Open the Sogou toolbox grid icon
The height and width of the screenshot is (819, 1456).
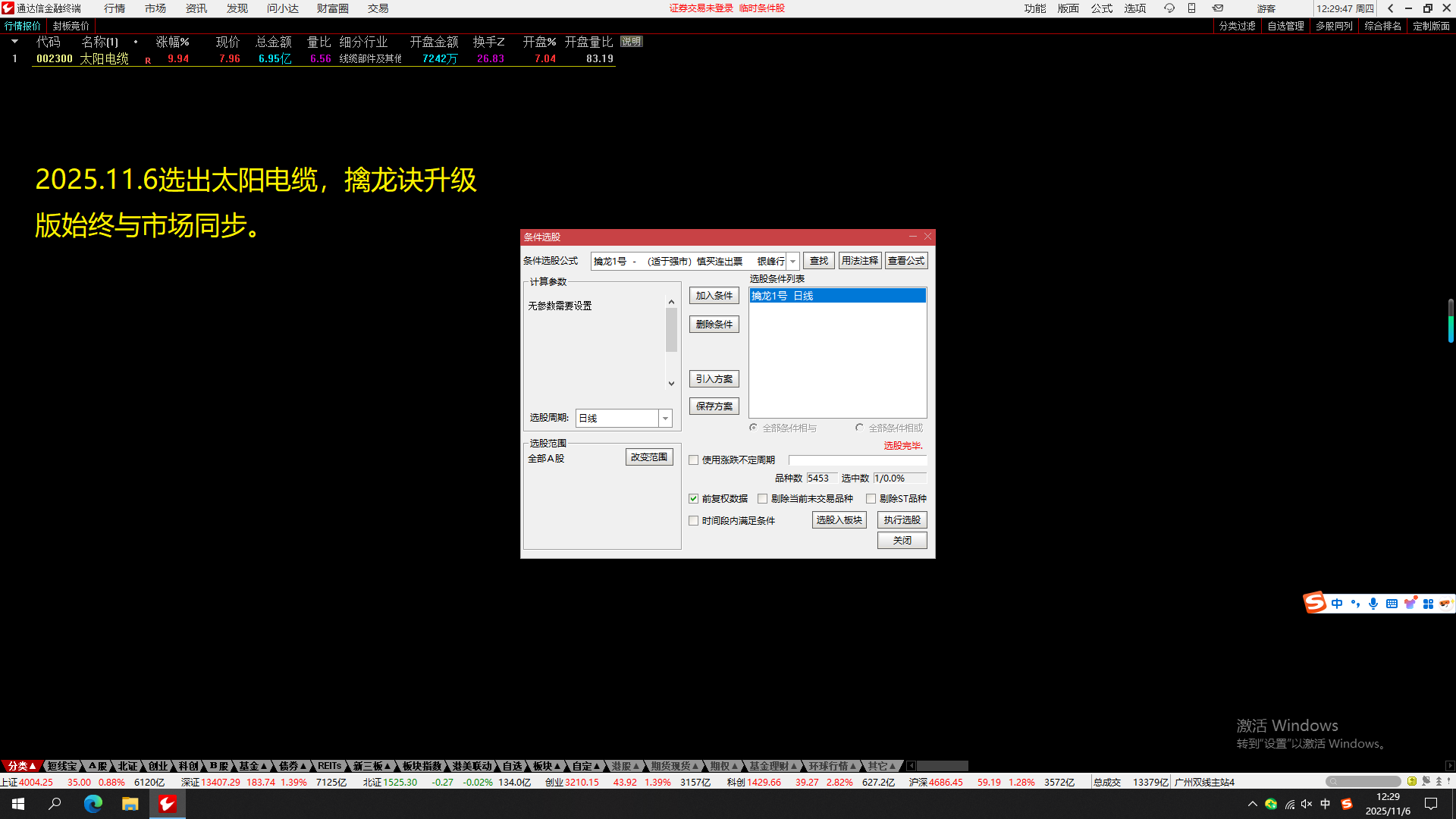(x=1428, y=604)
